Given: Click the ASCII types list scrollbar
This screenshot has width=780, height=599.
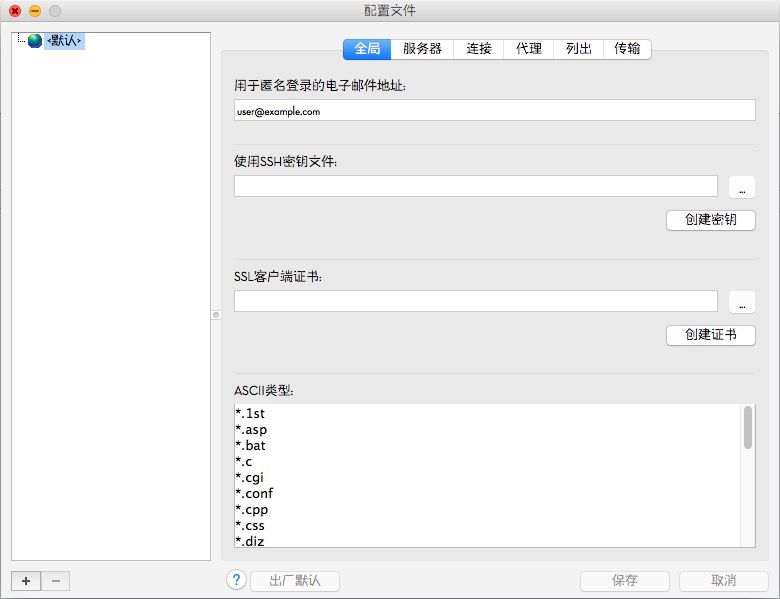Looking at the screenshot, I should click(x=748, y=428).
